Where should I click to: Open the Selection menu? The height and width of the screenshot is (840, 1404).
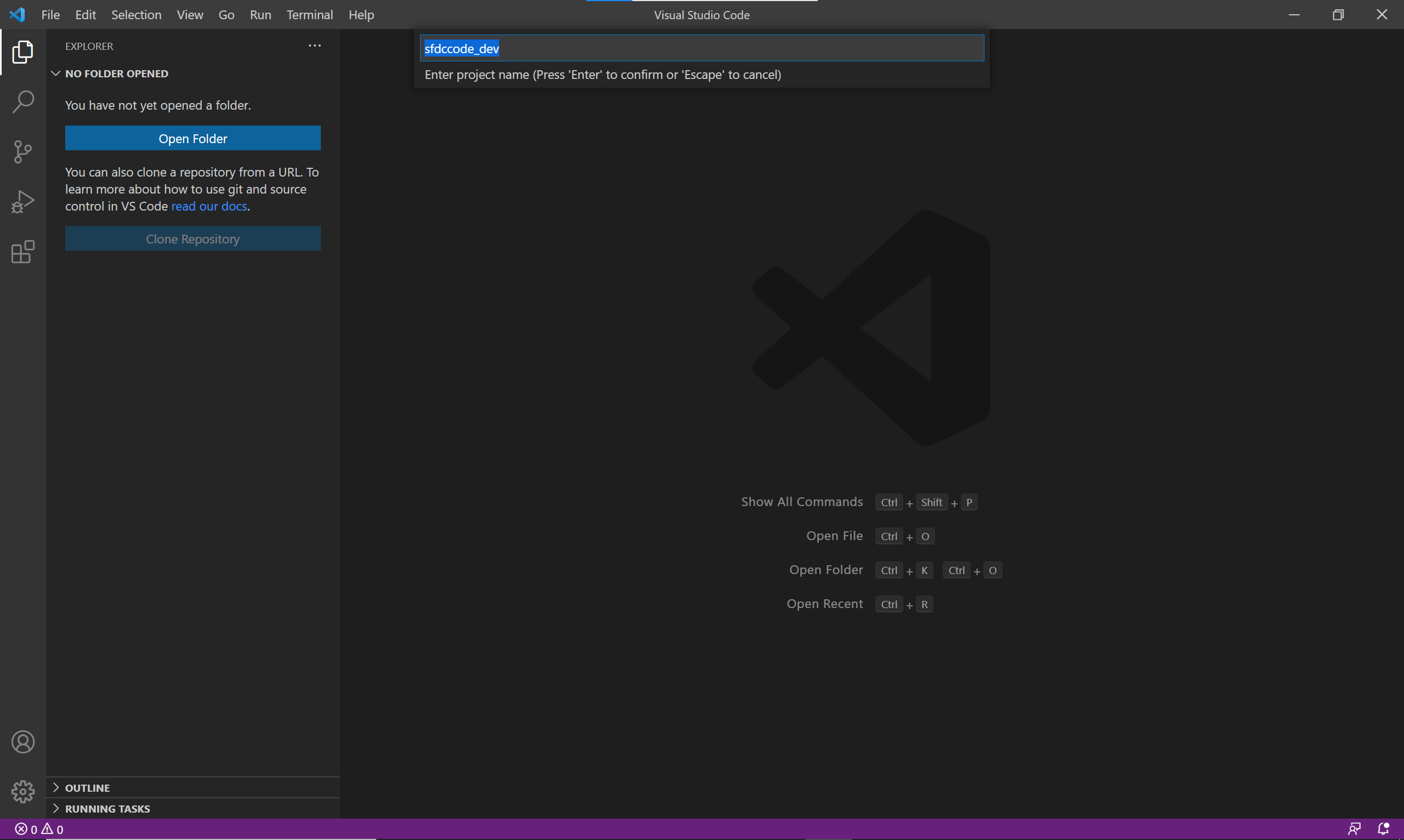click(136, 15)
